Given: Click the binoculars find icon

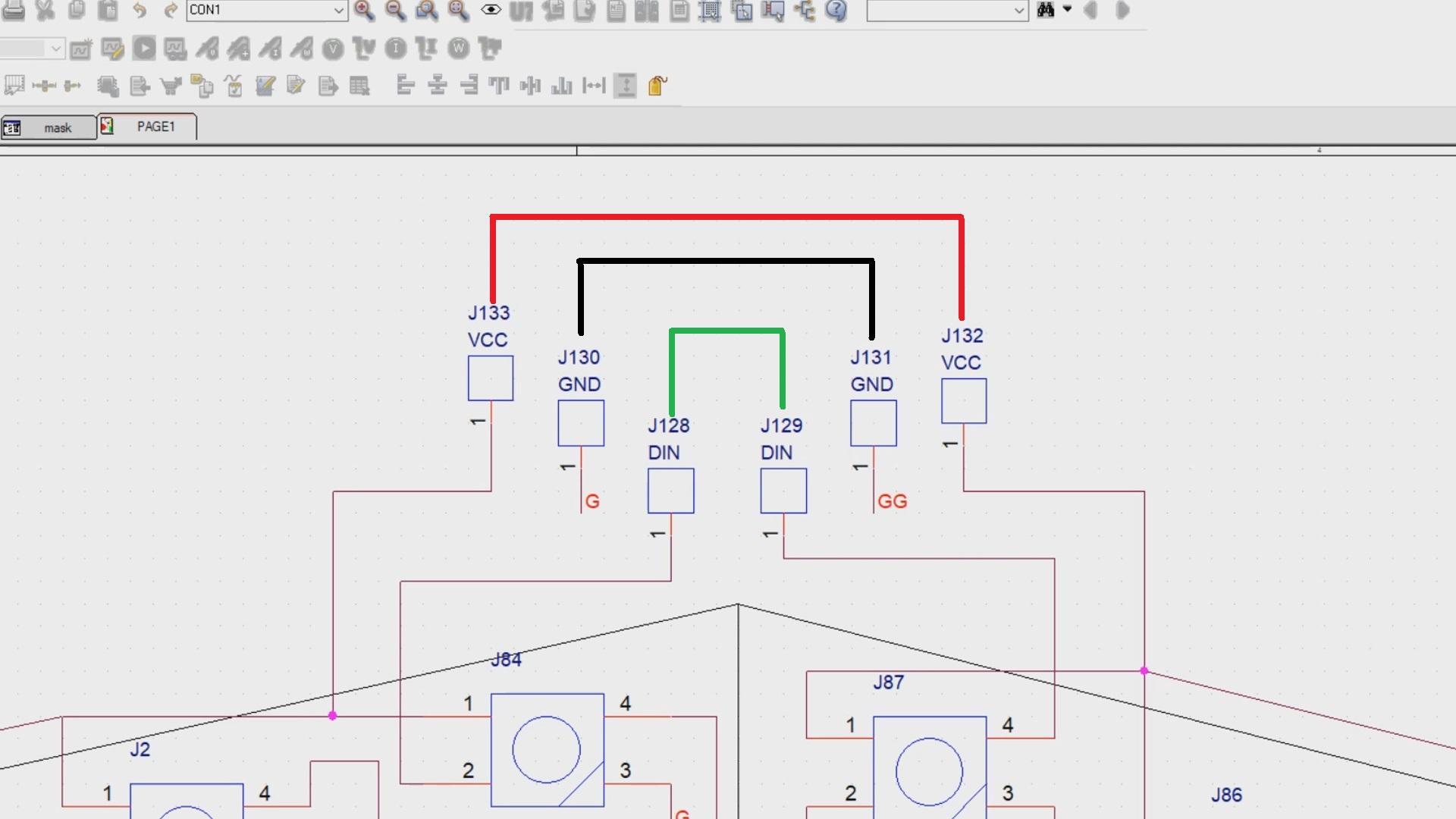Looking at the screenshot, I should pyautogui.click(x=1046, y=10).
